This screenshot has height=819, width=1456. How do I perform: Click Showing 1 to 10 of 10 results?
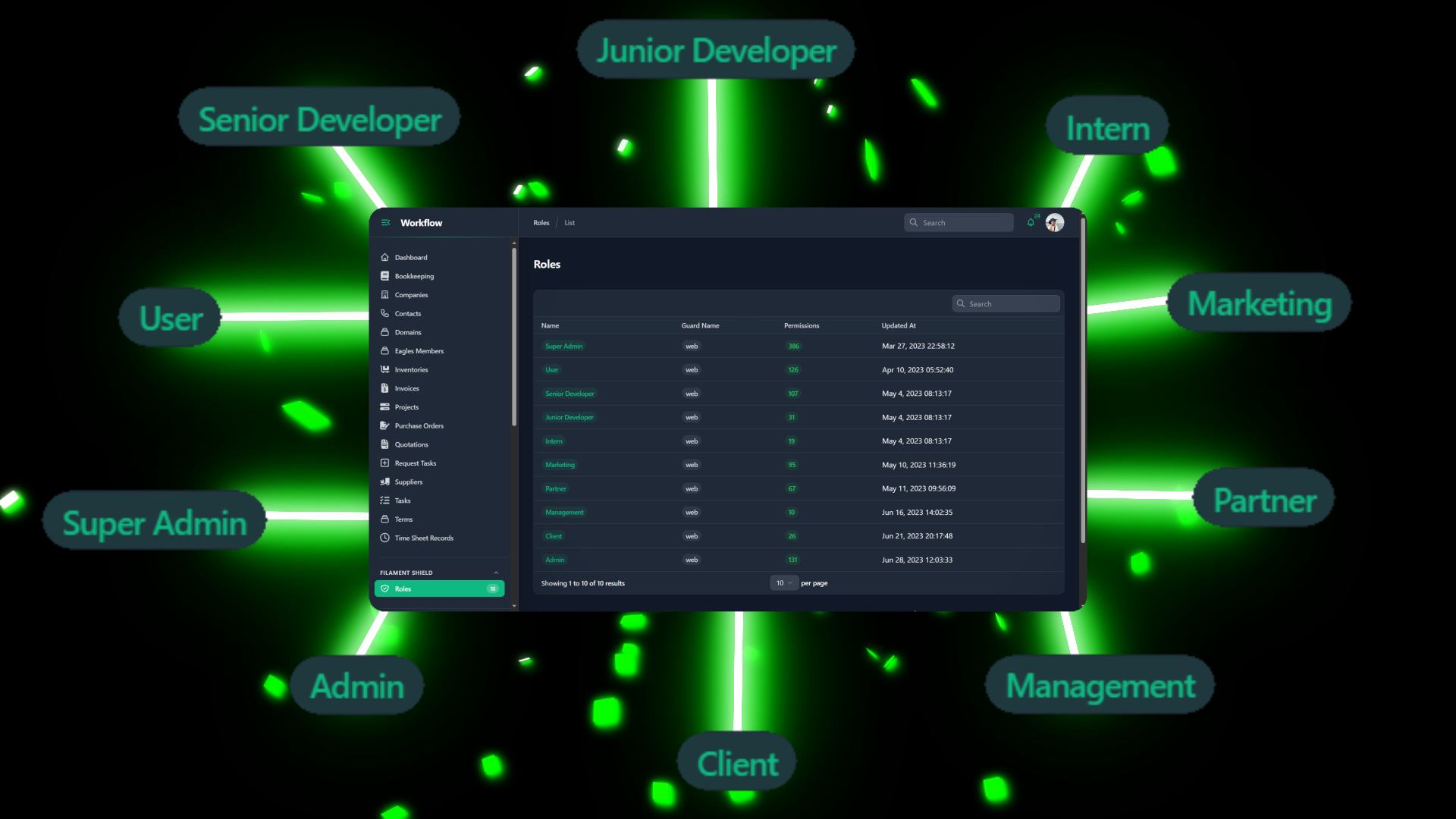[582, 584]
